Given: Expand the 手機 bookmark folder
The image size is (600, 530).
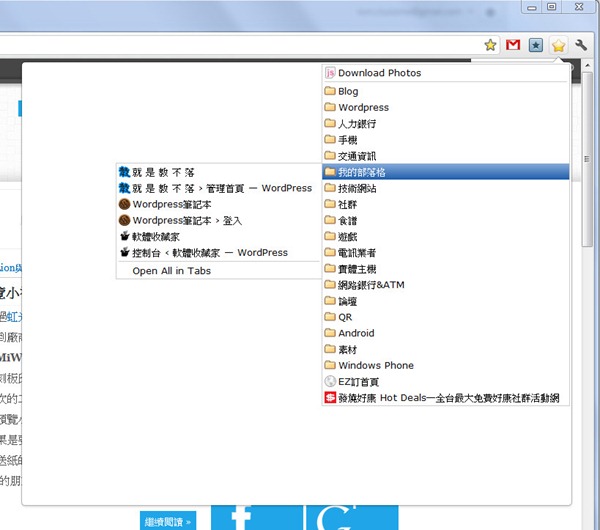Looking at the screenshot, I should [x=446, y=139].
